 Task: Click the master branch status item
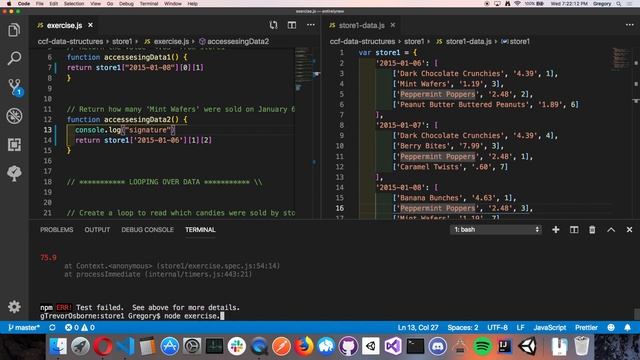click(24, 327)
